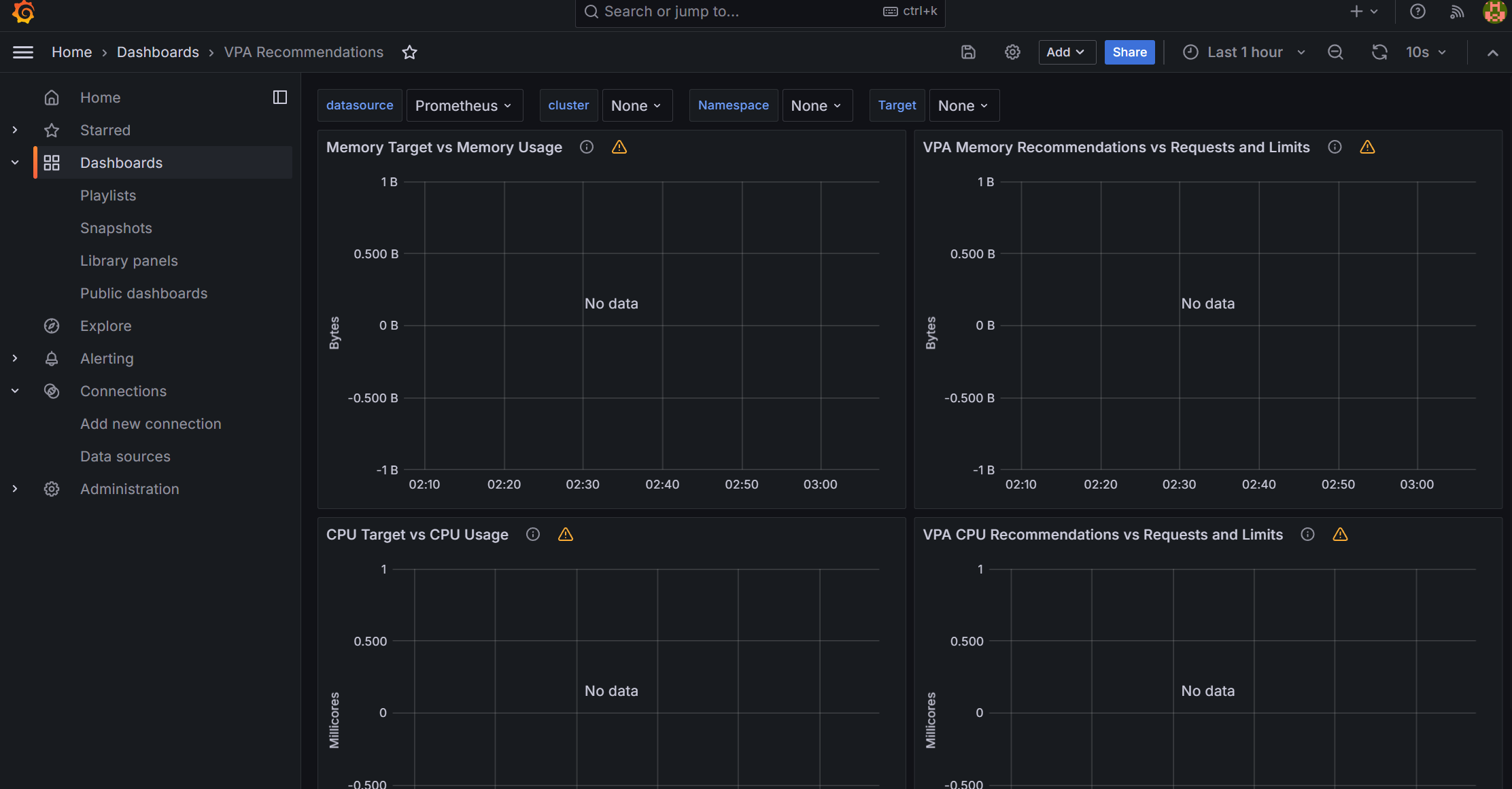Open the Namespace None dropdown

(817, 105)
